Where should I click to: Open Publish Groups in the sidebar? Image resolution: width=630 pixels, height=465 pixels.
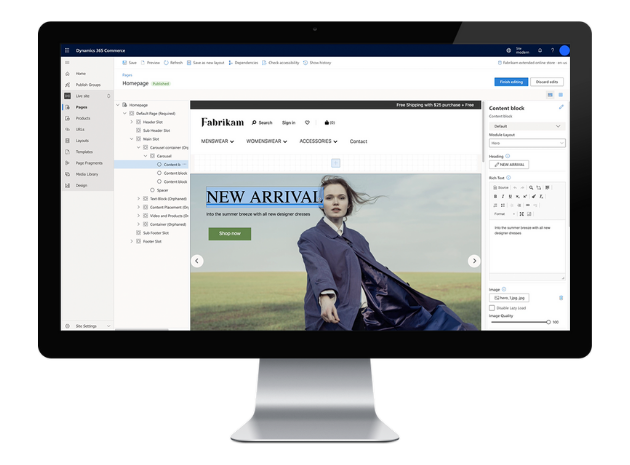[88, 85]
